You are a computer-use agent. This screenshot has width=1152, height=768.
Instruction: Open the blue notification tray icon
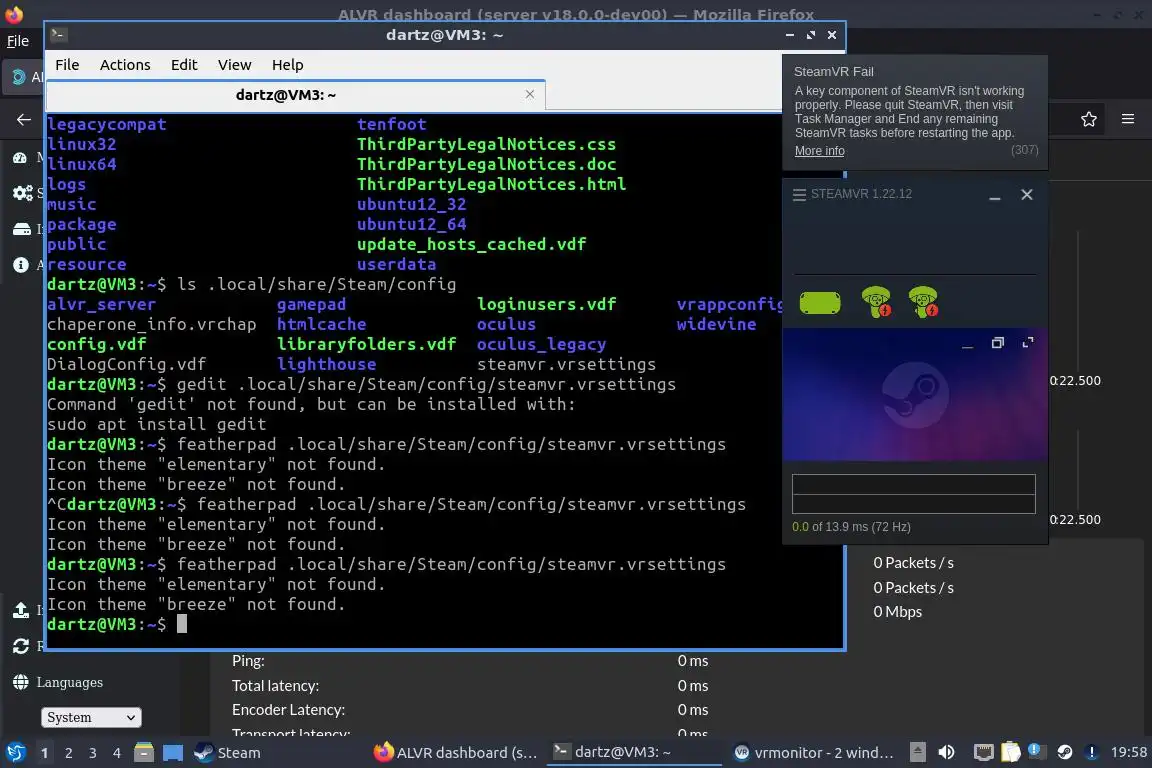tap(1034, 750)
